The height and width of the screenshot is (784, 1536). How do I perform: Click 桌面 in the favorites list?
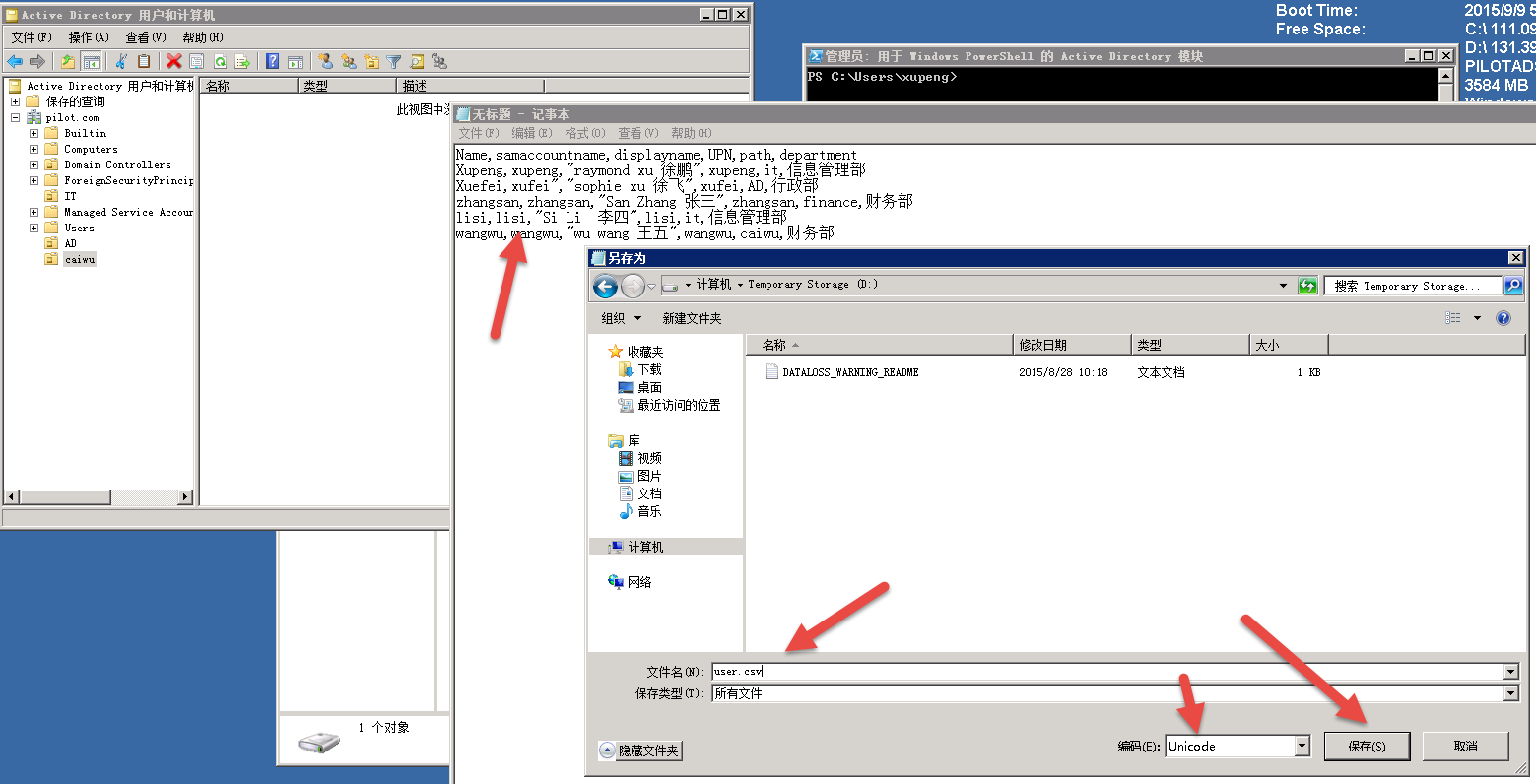point(649,387)
